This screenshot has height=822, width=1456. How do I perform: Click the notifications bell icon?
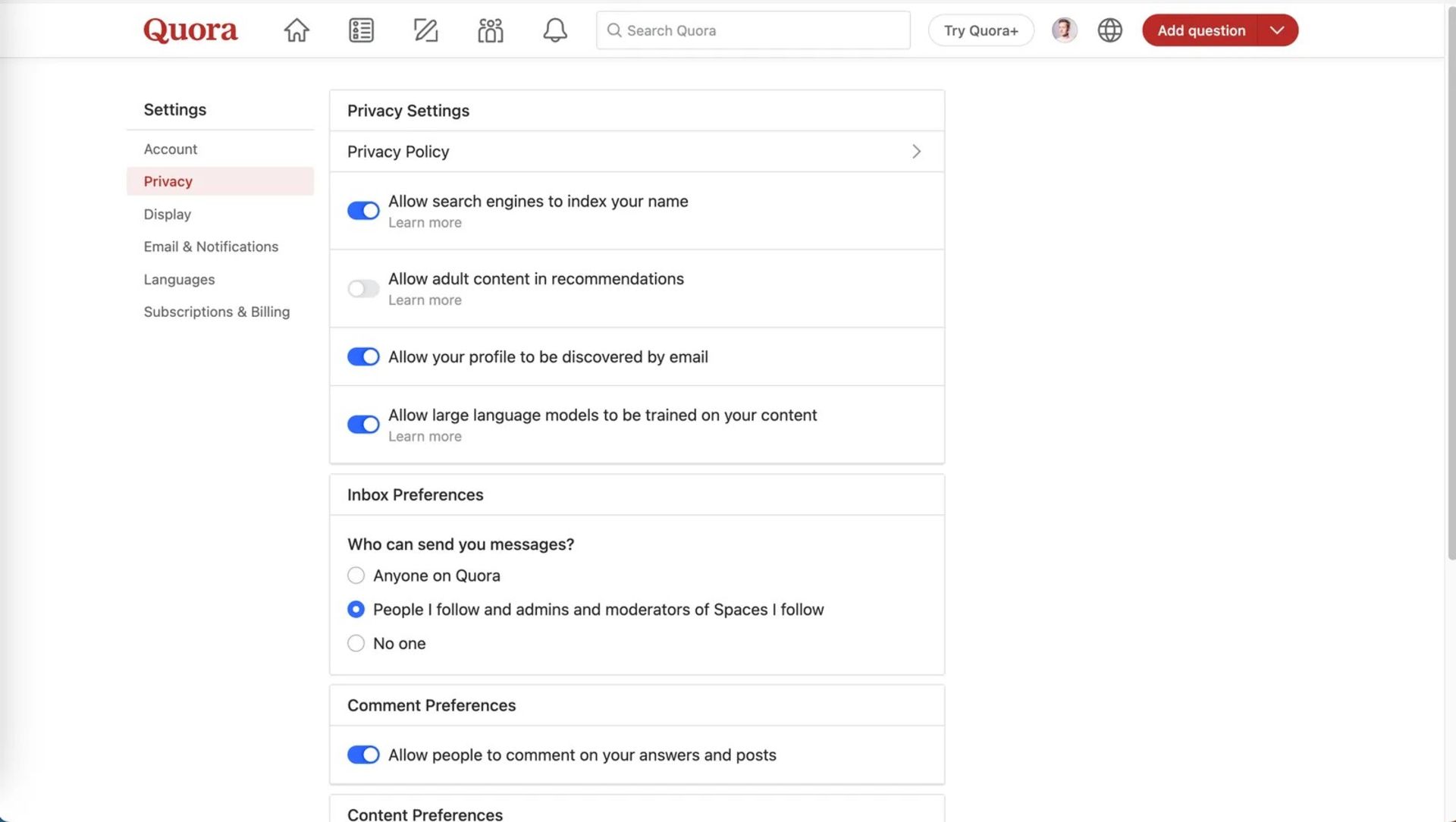tap(555, 30)
